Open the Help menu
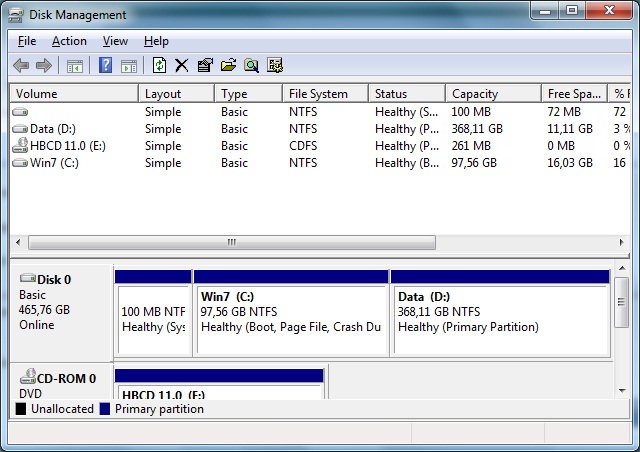Viewport: 640px width, 452px height. pyautogui.click(x=156, y=41)
